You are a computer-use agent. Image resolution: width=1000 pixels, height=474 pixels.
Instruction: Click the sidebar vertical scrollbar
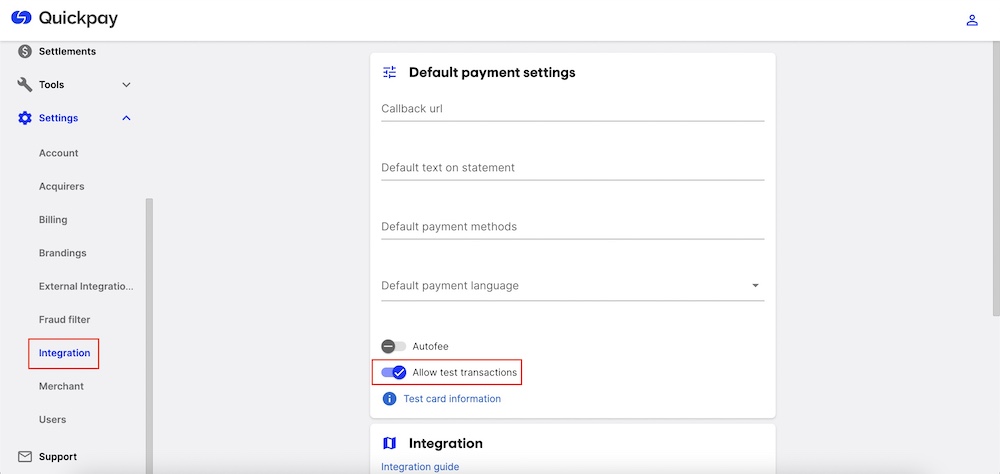tap(150, 330)
